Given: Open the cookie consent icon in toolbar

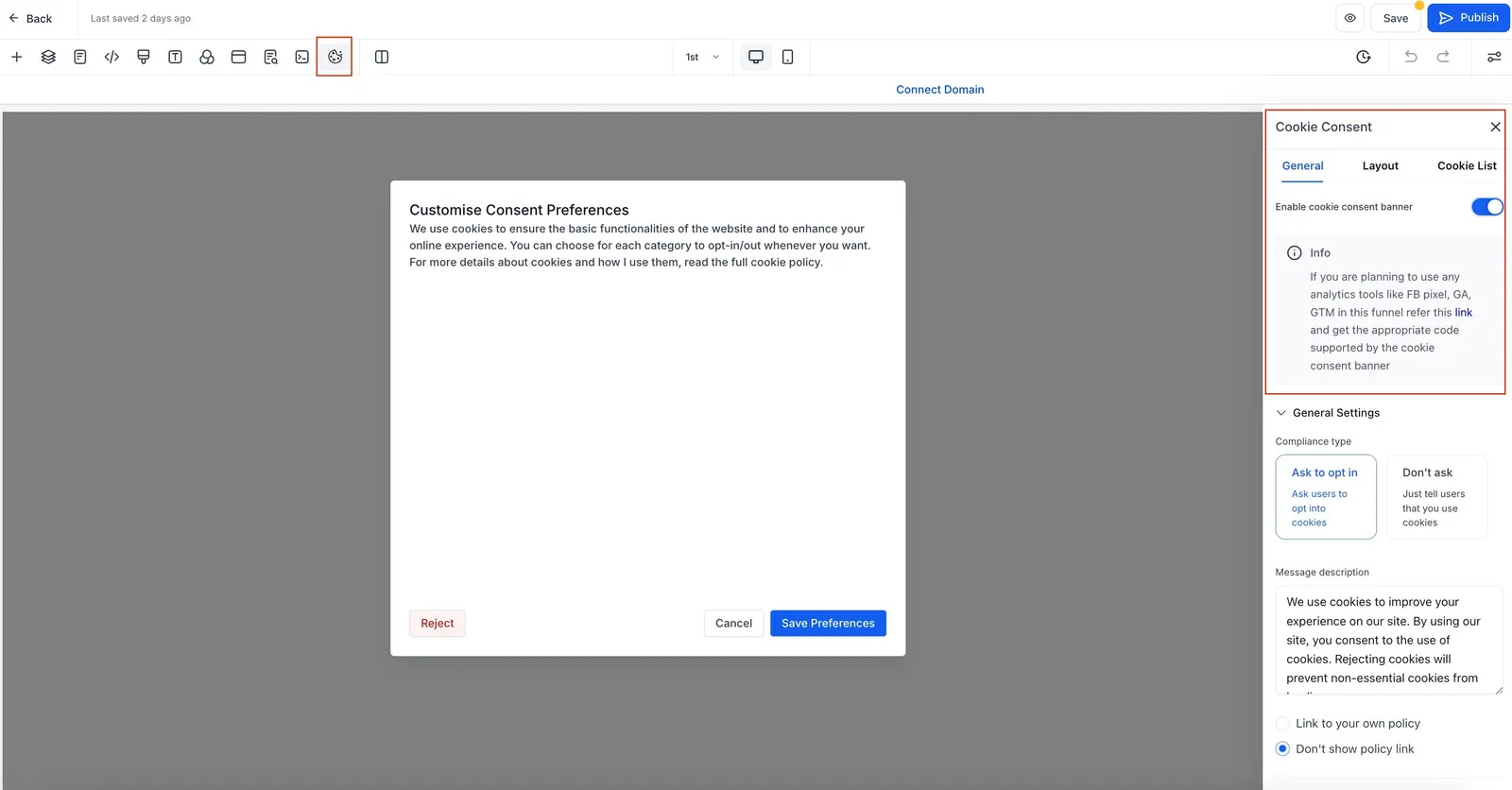Looking at the screenshot, I should pyautogui.click(x=335, y=57).
